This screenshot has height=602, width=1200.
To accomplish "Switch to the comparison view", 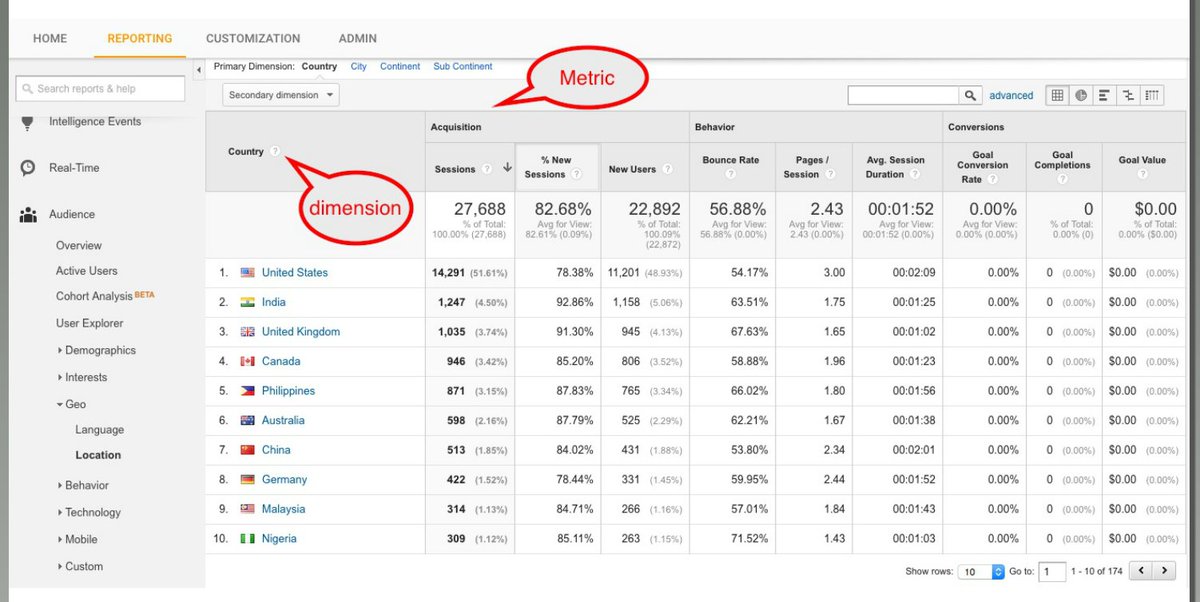I will coord(1129,95).
